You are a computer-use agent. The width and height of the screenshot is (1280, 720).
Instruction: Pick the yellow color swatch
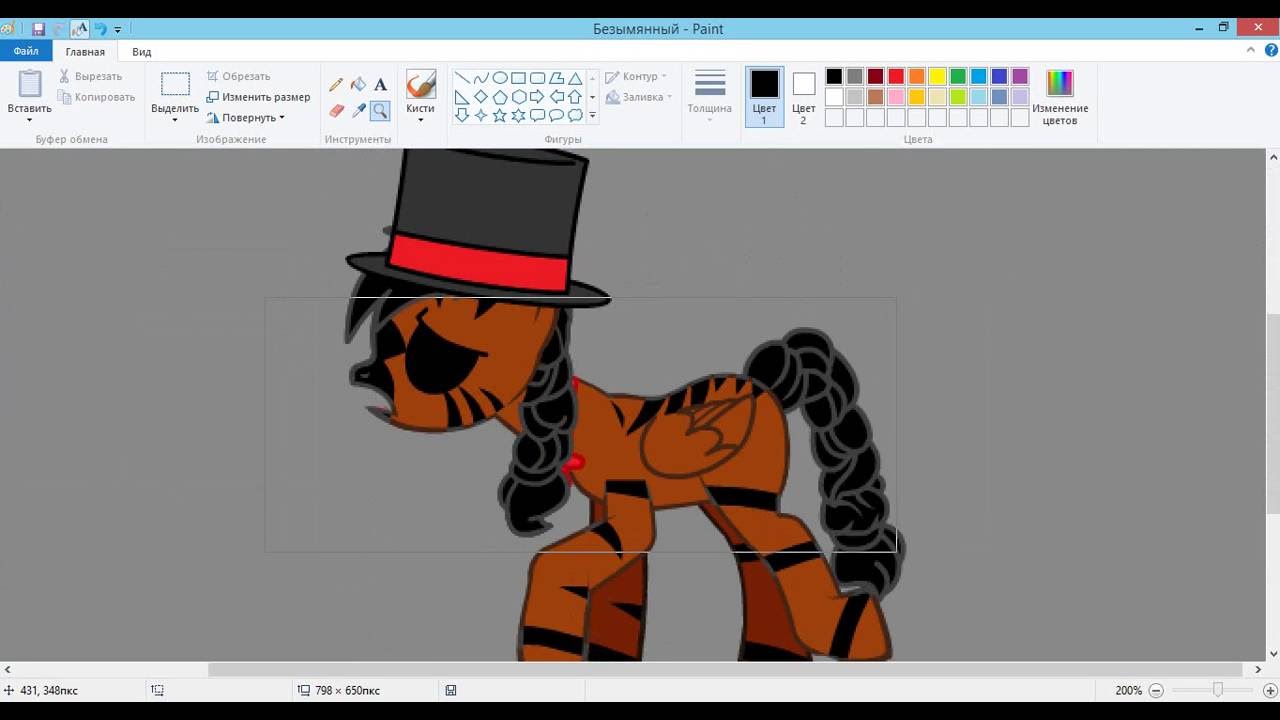(937, 76)
